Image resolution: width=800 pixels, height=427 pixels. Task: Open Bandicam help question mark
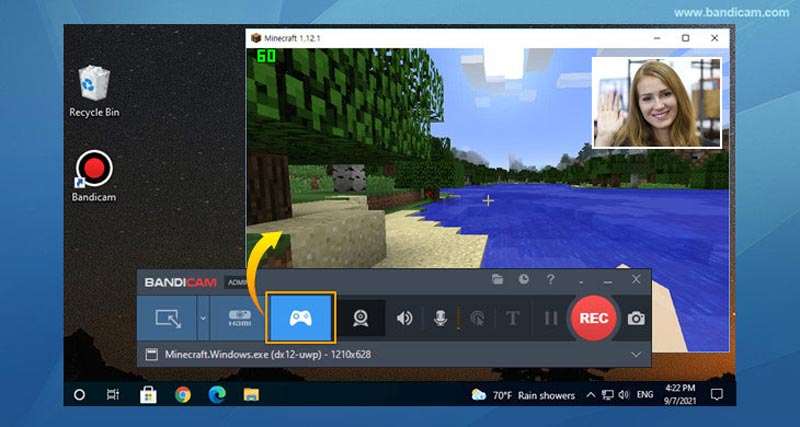coord(550,280)
